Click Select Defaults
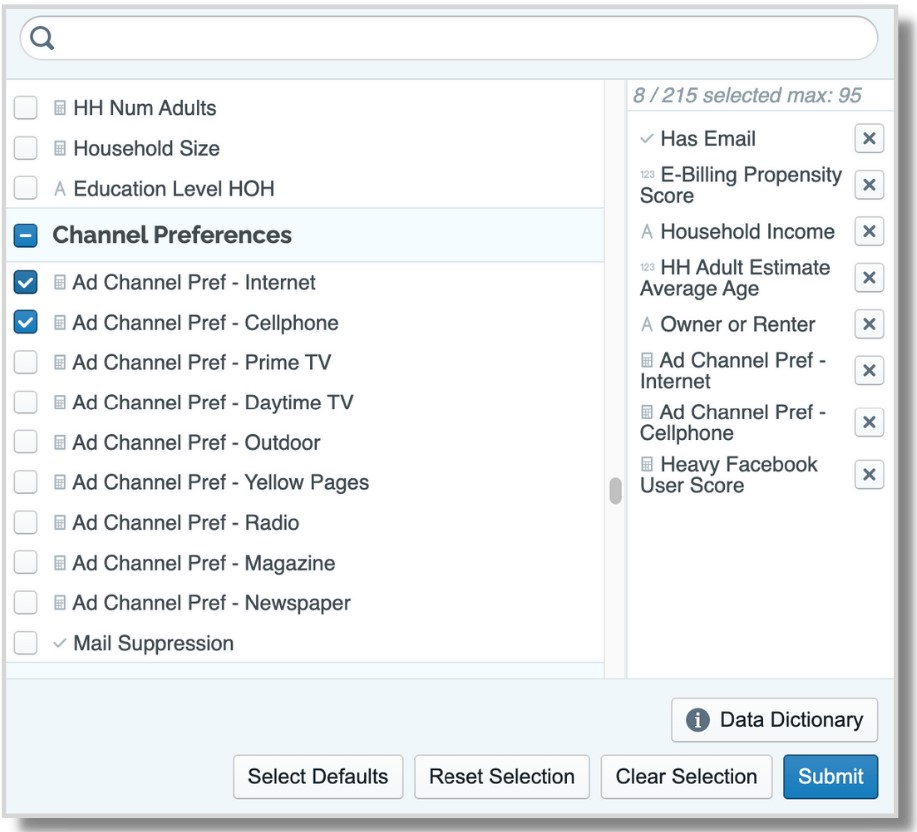This screenshot has height=832, width=917. point(317,775)
